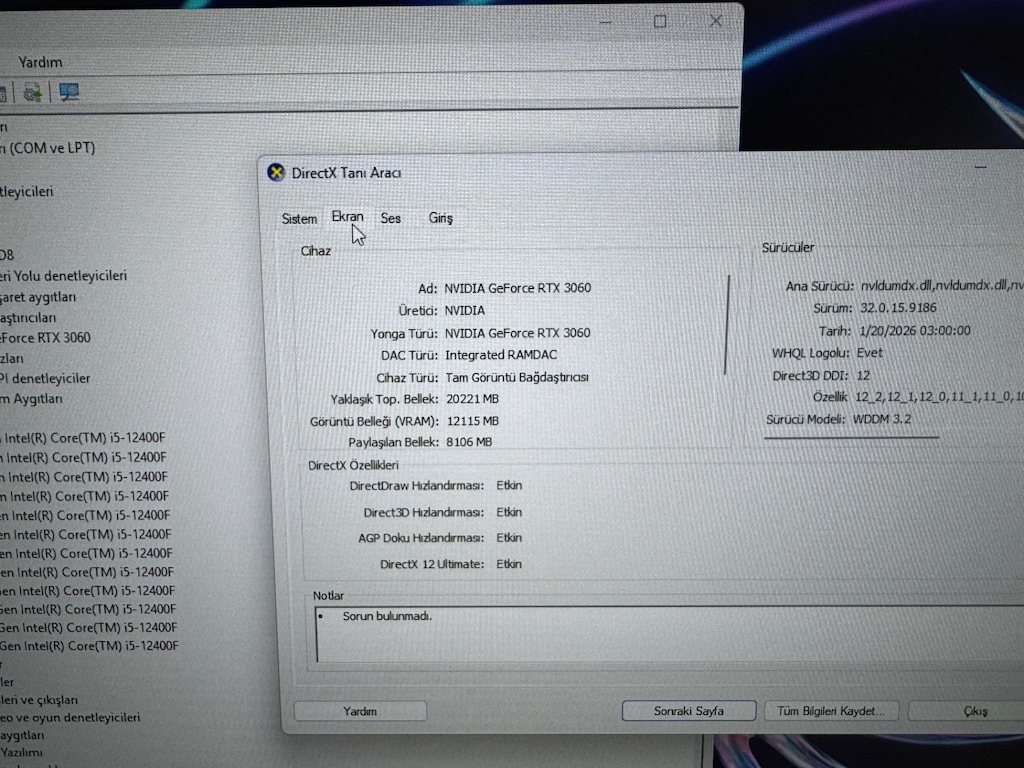Minimize the DirectX Tanı Aracı window
Viewport: 1024px width, 768px height.
click(980, 167)
